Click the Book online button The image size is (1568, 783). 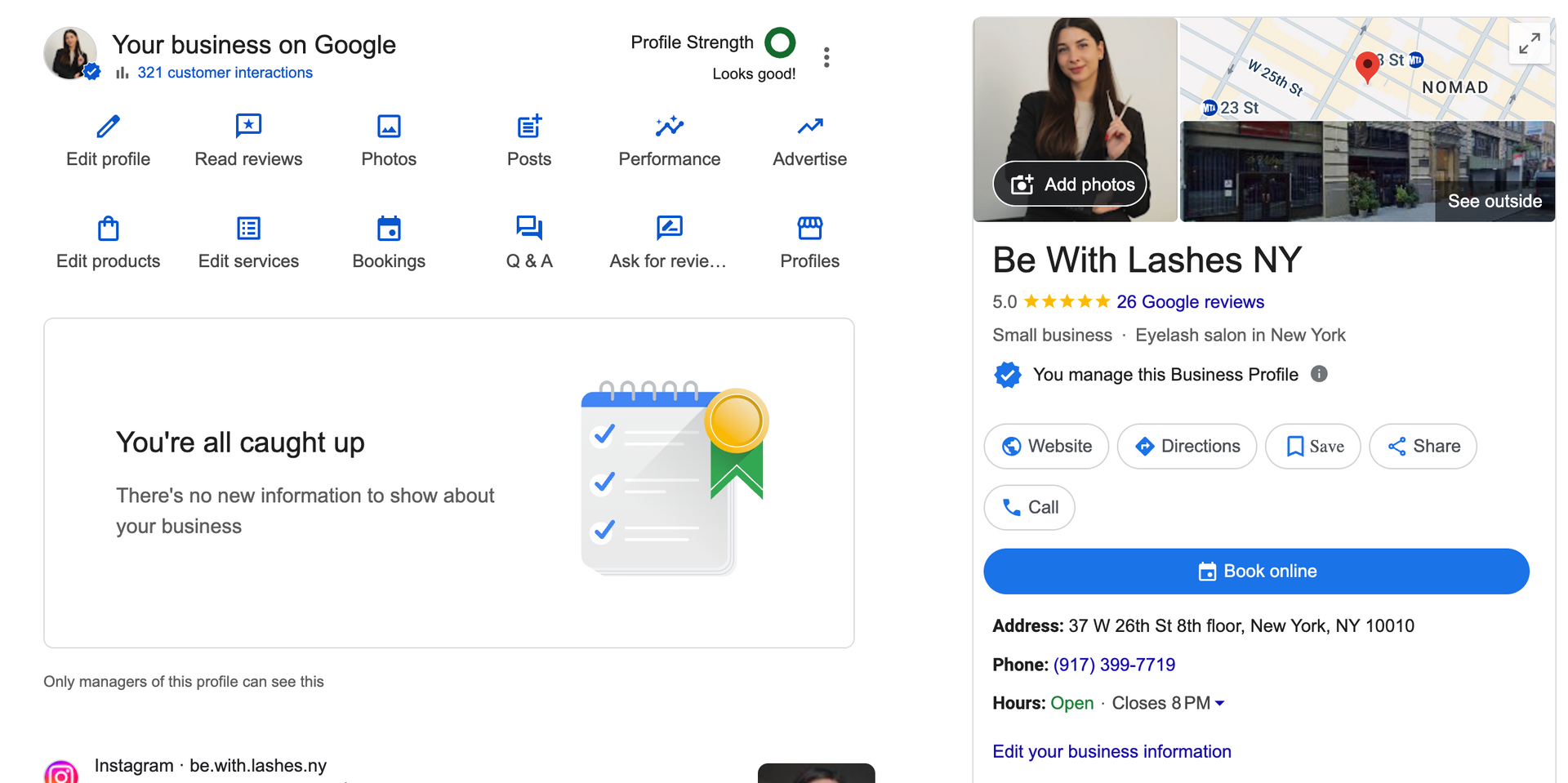click(x=1256, y=572)
